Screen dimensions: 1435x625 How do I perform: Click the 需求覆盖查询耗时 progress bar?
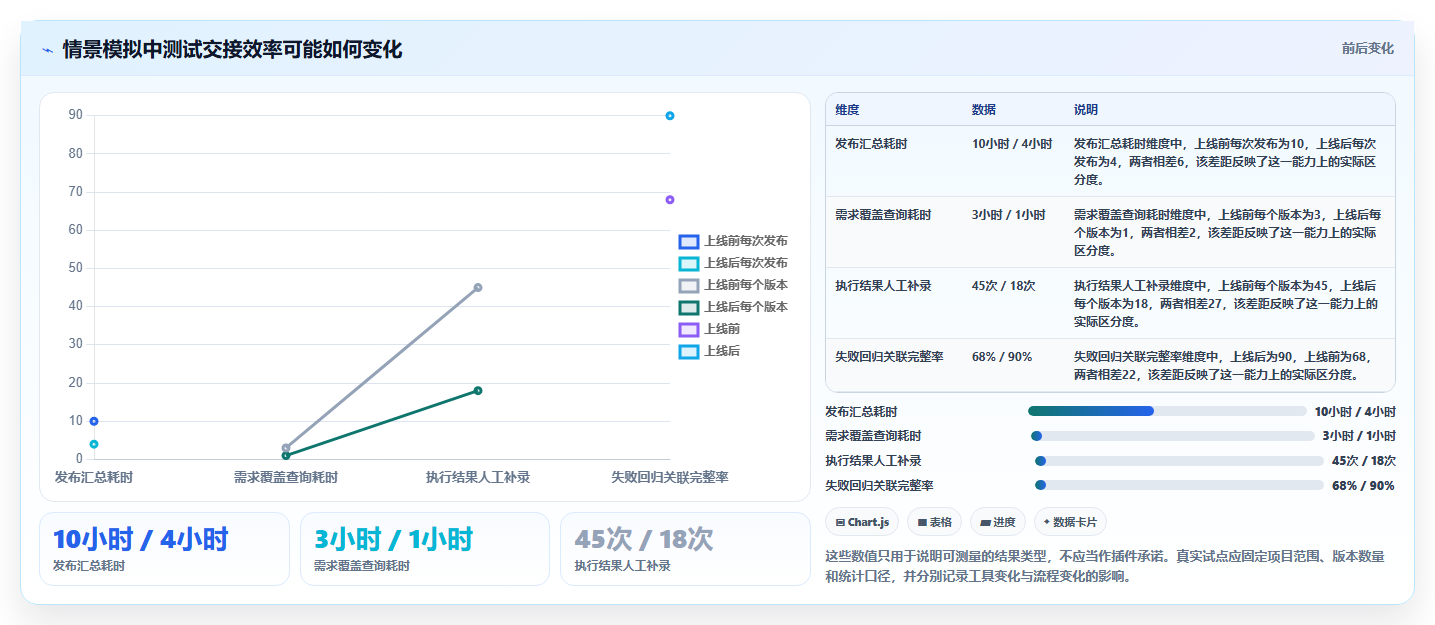(1172, 436)
